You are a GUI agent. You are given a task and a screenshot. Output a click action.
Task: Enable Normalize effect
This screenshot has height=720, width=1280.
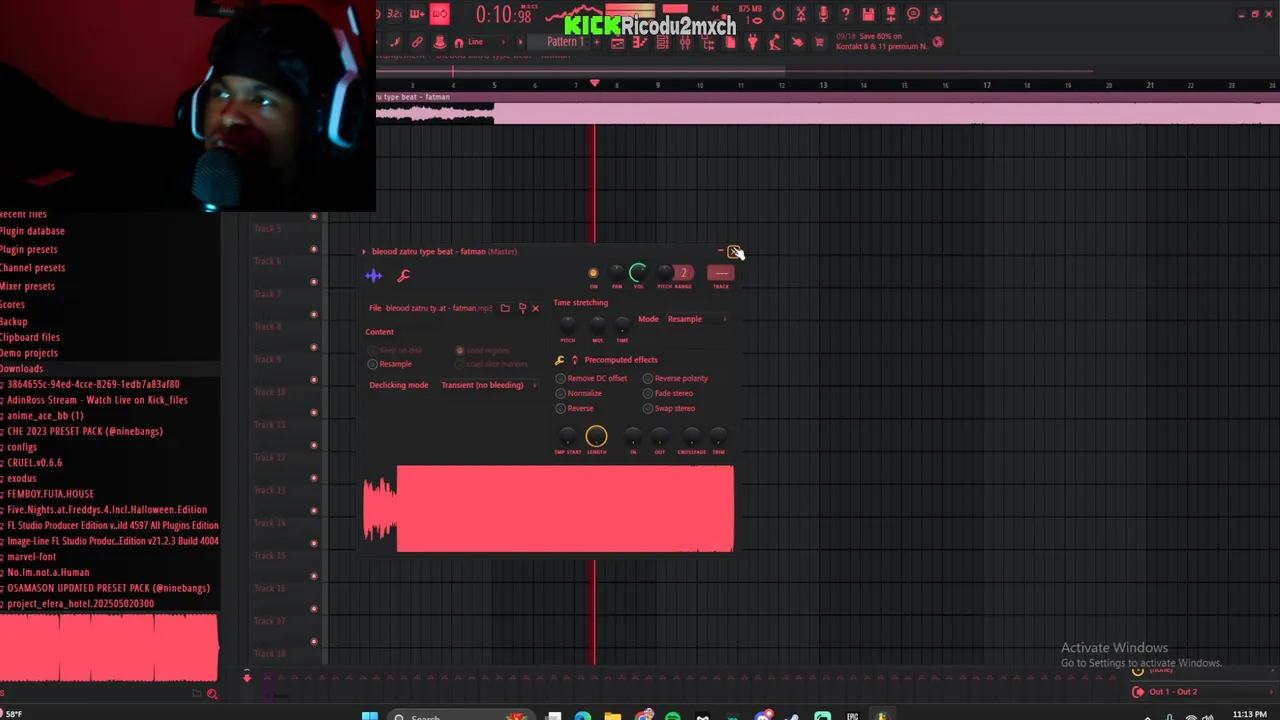tap(579, 393)
